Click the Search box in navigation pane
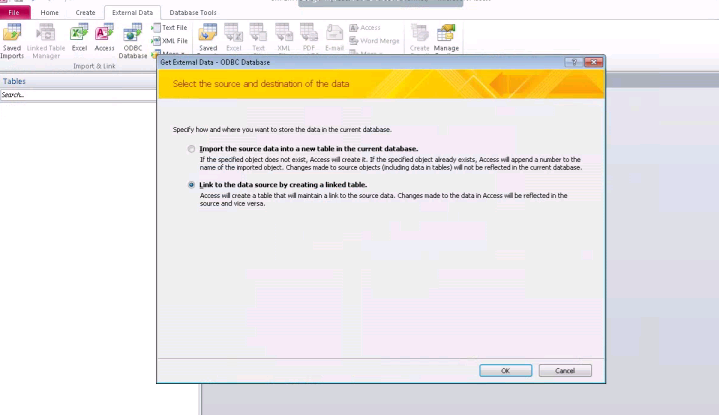This screenshot has width=719, height=415. click(75, 95)
